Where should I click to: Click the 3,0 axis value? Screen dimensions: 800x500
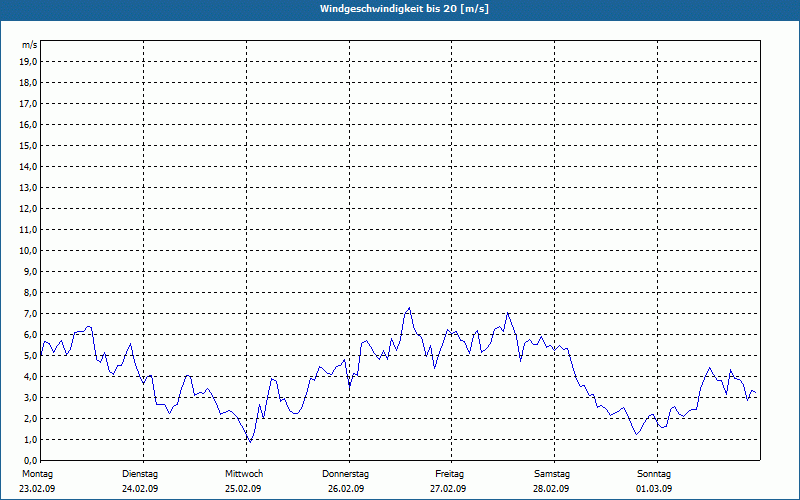[x=30, y=397]
